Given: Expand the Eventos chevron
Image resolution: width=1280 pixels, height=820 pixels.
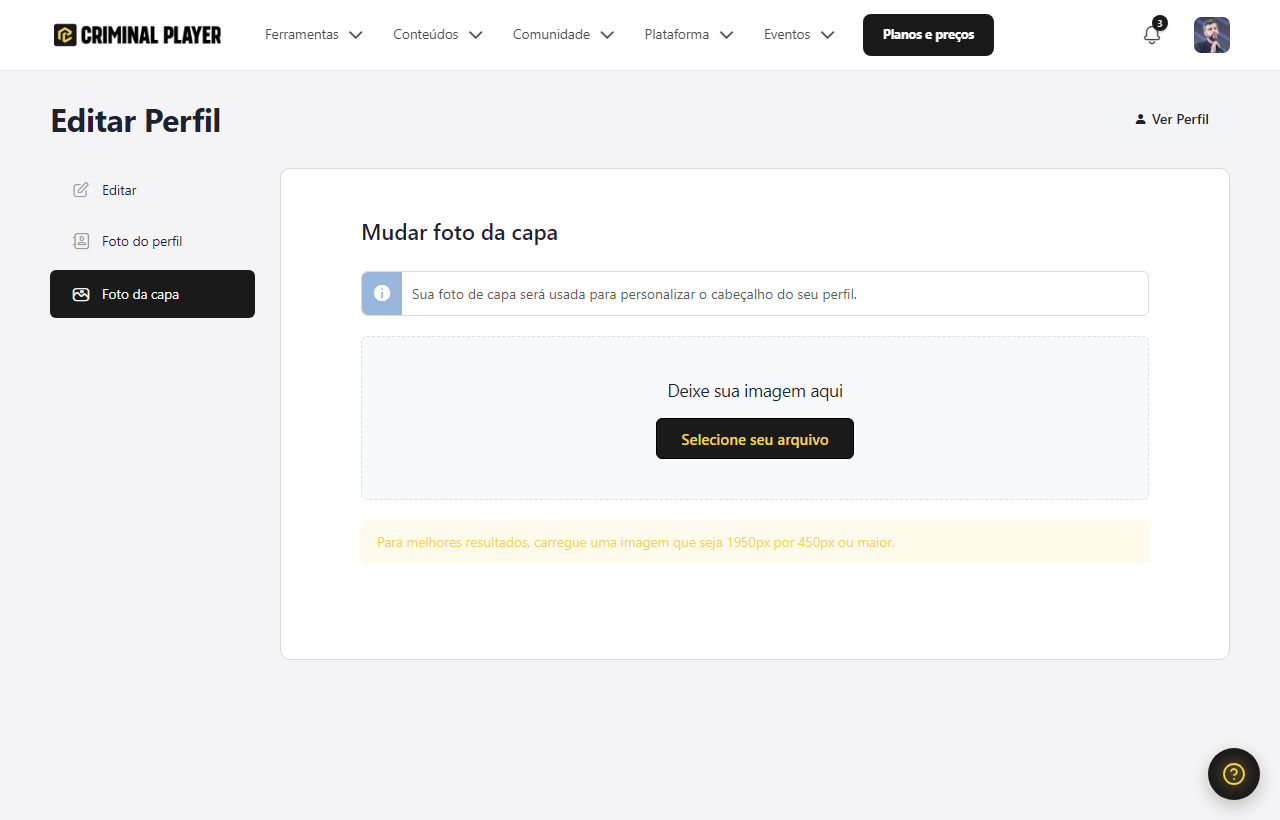Looking at the screenshot, I should pyautogui.click(x=827, y=35).
